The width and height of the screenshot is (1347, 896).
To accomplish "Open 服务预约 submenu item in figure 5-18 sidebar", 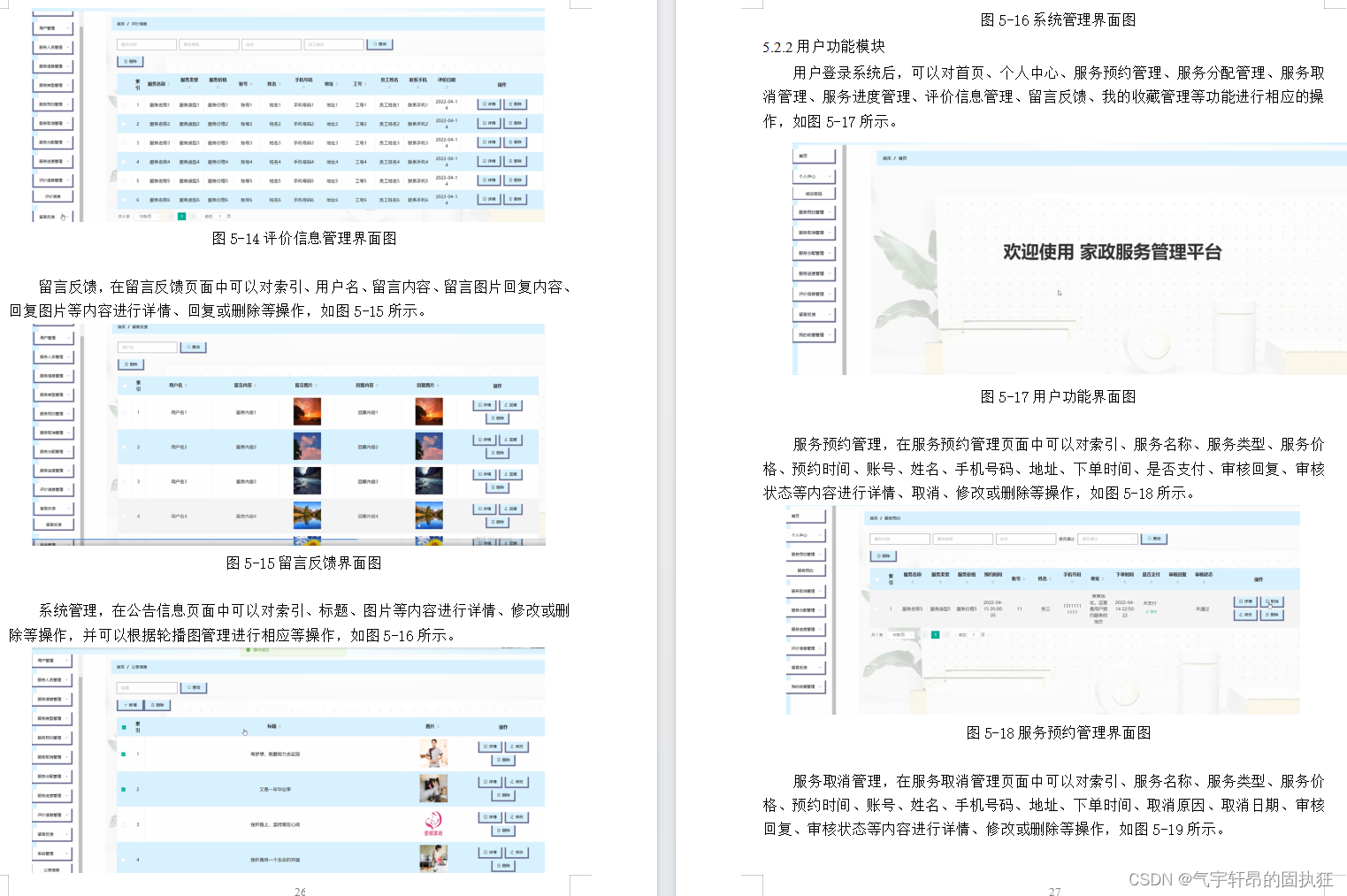I will point(807,571).
